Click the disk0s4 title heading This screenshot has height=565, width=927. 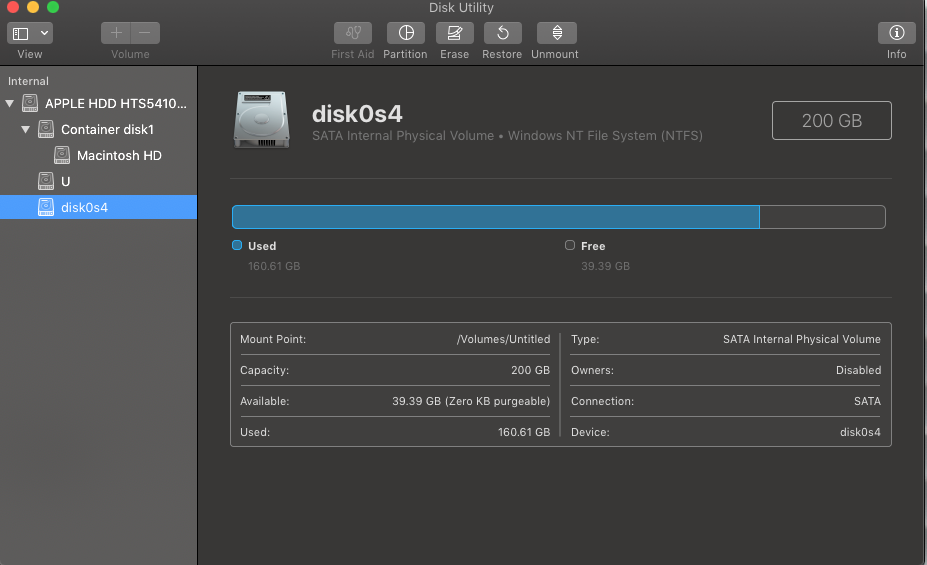pos(357,113)
